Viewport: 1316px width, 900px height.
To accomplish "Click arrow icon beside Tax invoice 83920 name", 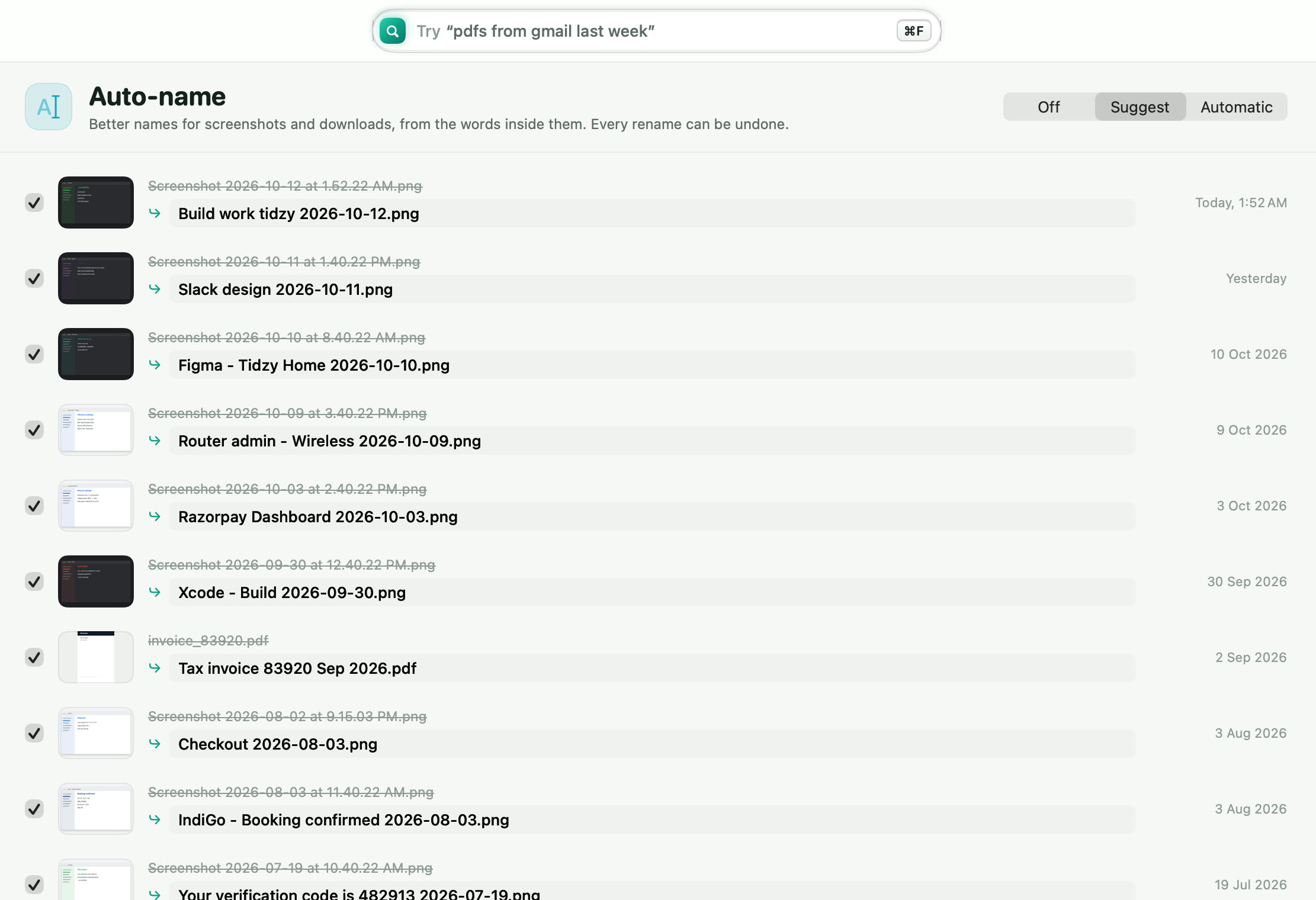I will pyautogui.click(x=155, y=668).
